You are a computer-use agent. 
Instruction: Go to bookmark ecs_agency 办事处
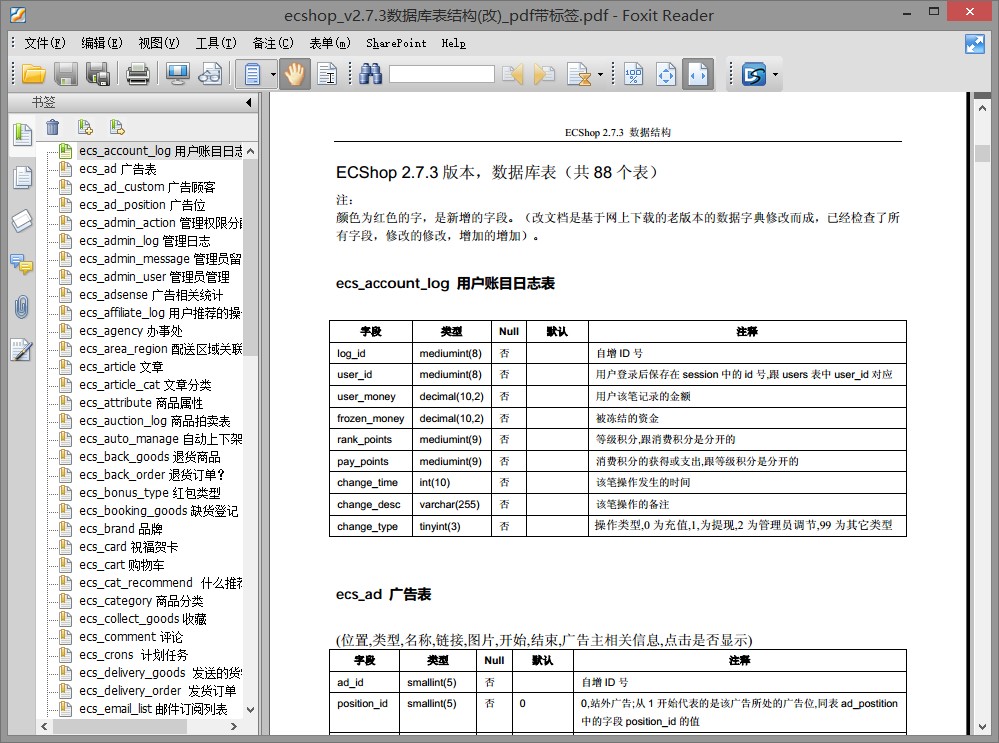pyautogui.click(x=131, y=331)
